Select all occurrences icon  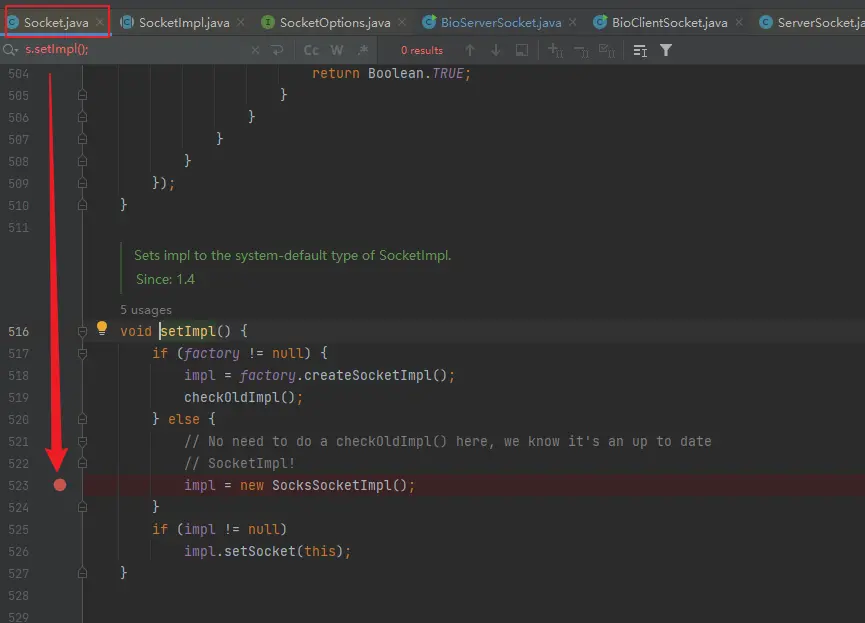(x=607, y=51)
